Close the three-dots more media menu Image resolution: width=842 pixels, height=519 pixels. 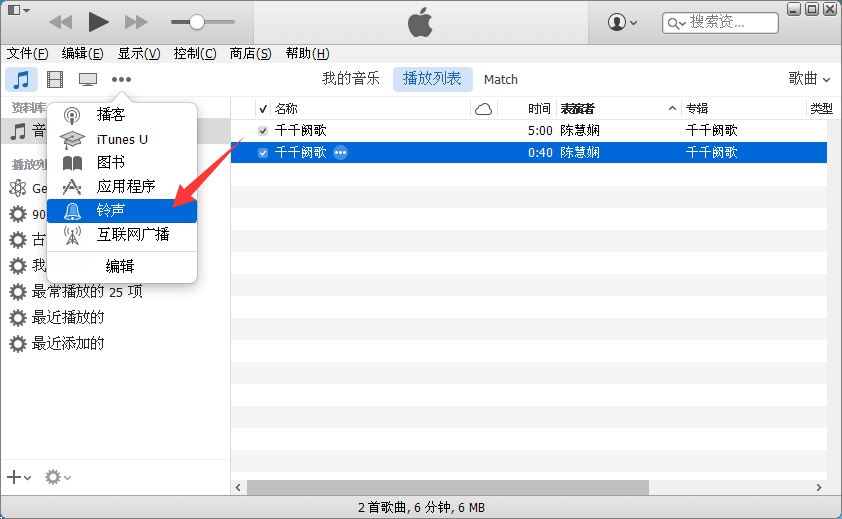pyautogui.click(x=121, y=80)
